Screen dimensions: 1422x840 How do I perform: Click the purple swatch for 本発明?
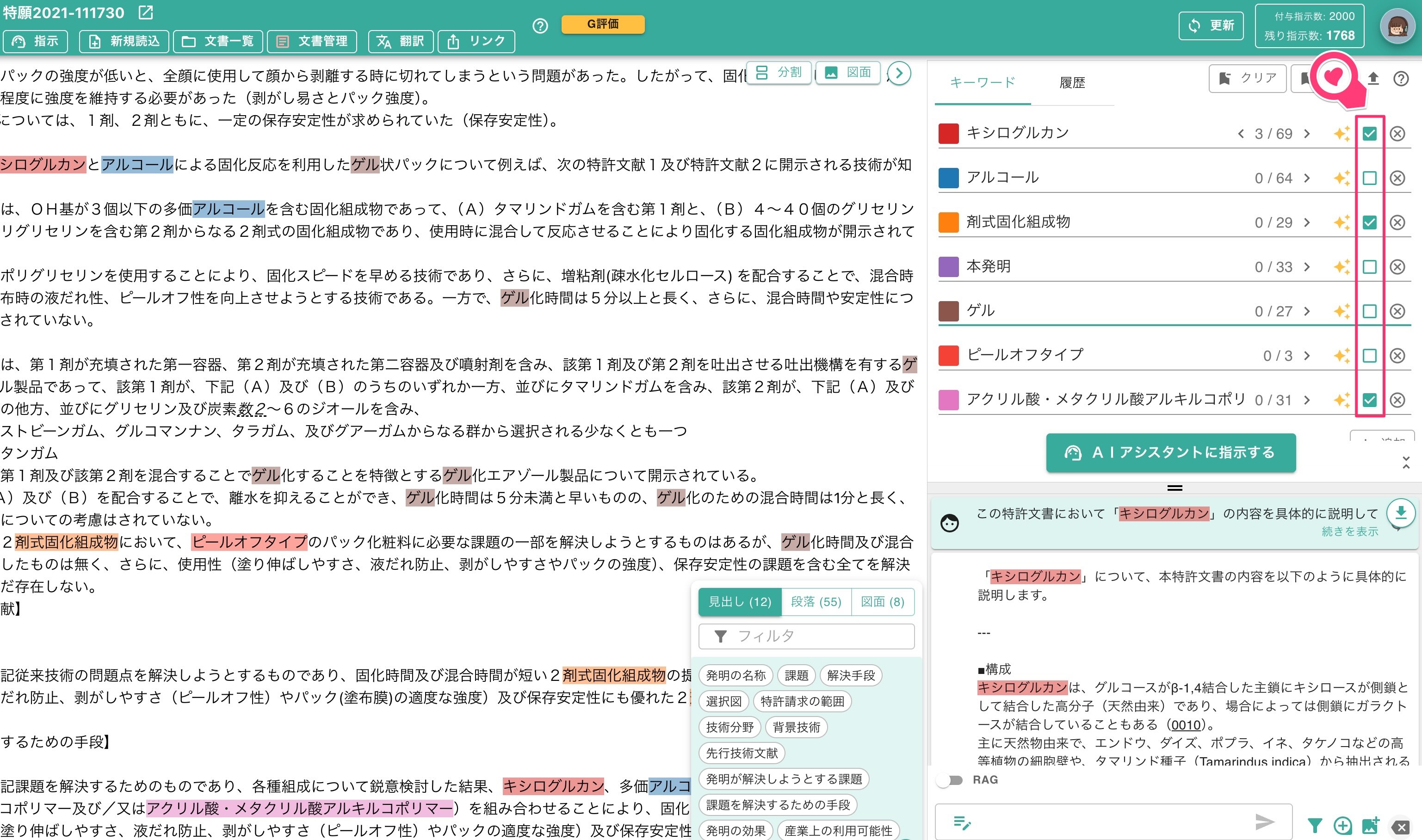click(x=948, y=266)
